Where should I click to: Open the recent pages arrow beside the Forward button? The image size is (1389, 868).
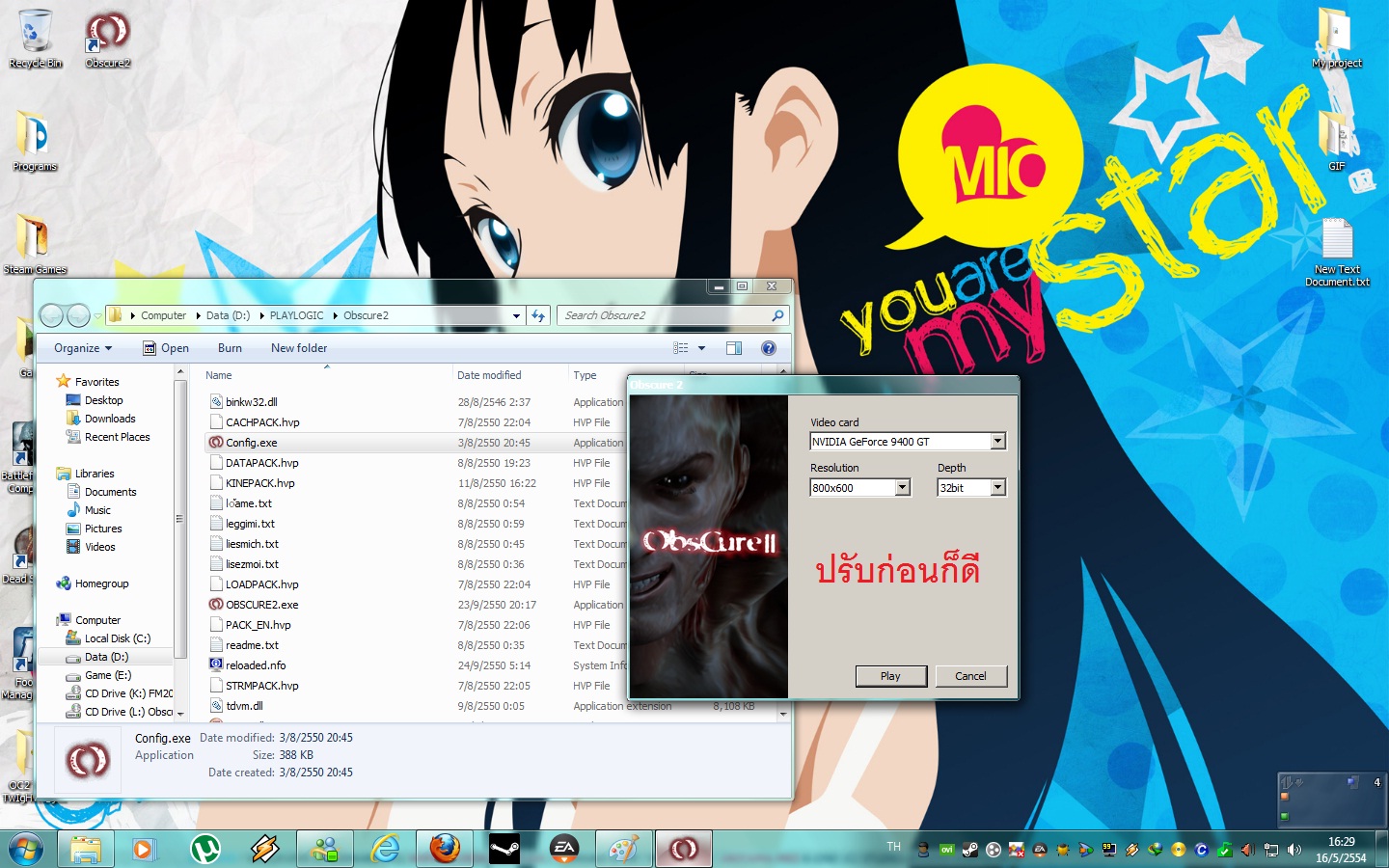point(97,316)
